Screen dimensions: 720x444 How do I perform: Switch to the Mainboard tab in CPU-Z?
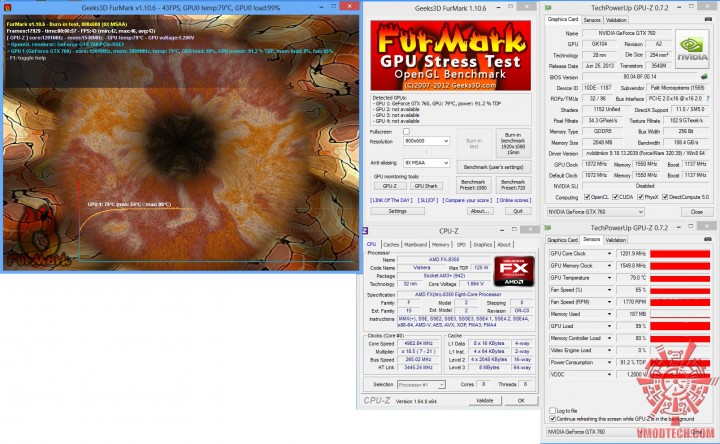point(416,244)
